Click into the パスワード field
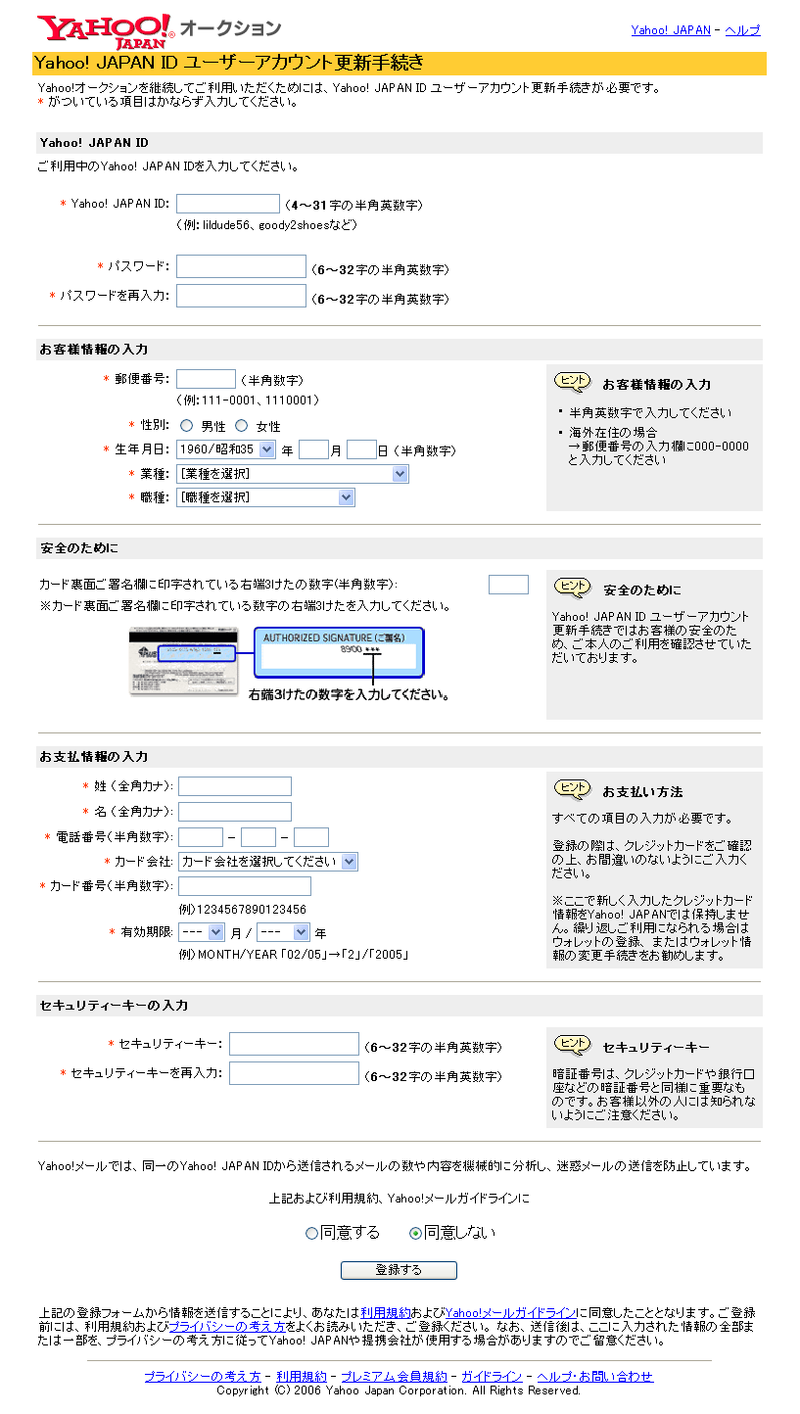 coord(241,266)
